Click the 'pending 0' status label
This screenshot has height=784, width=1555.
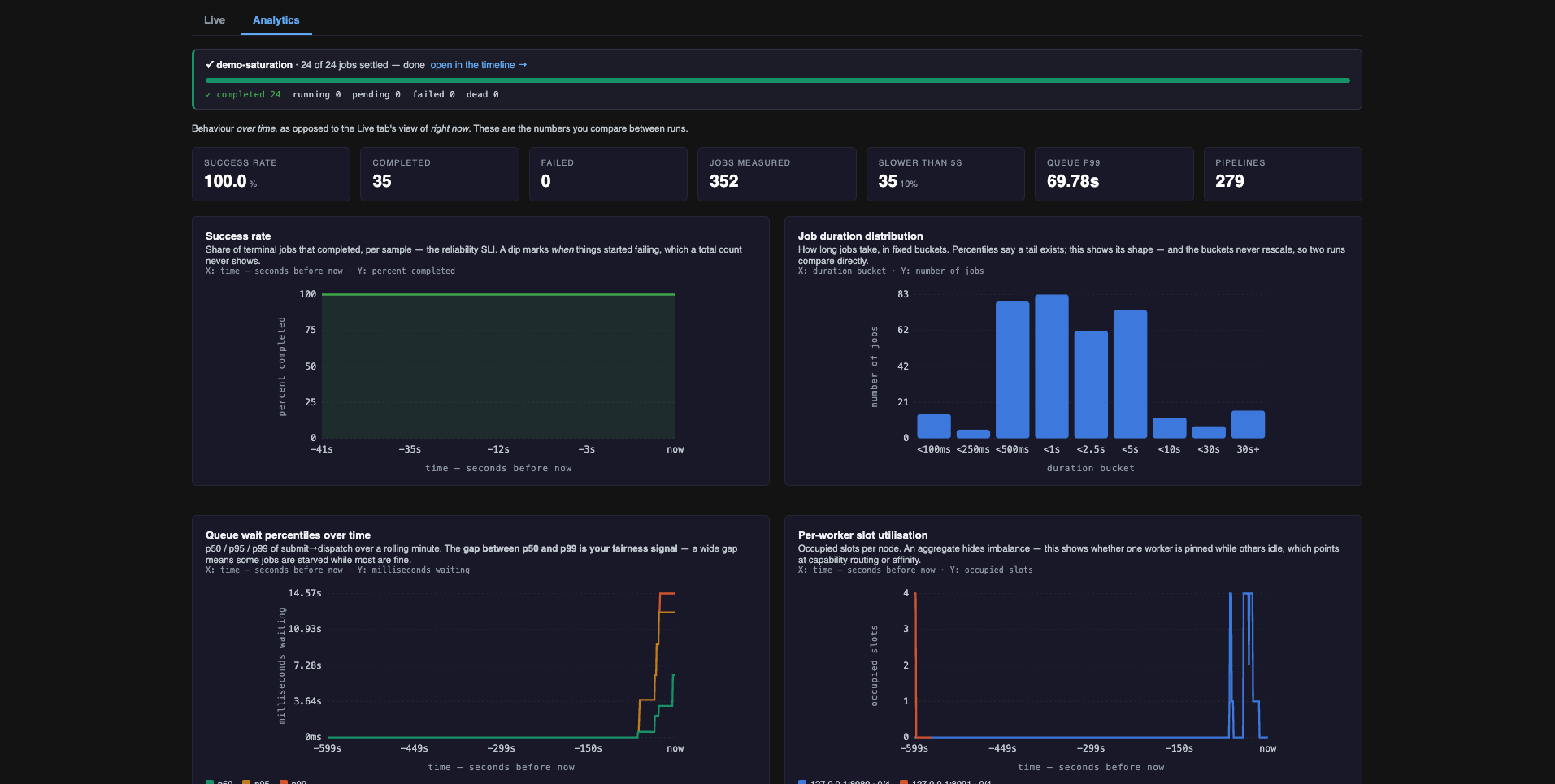(x=376, y=95)
